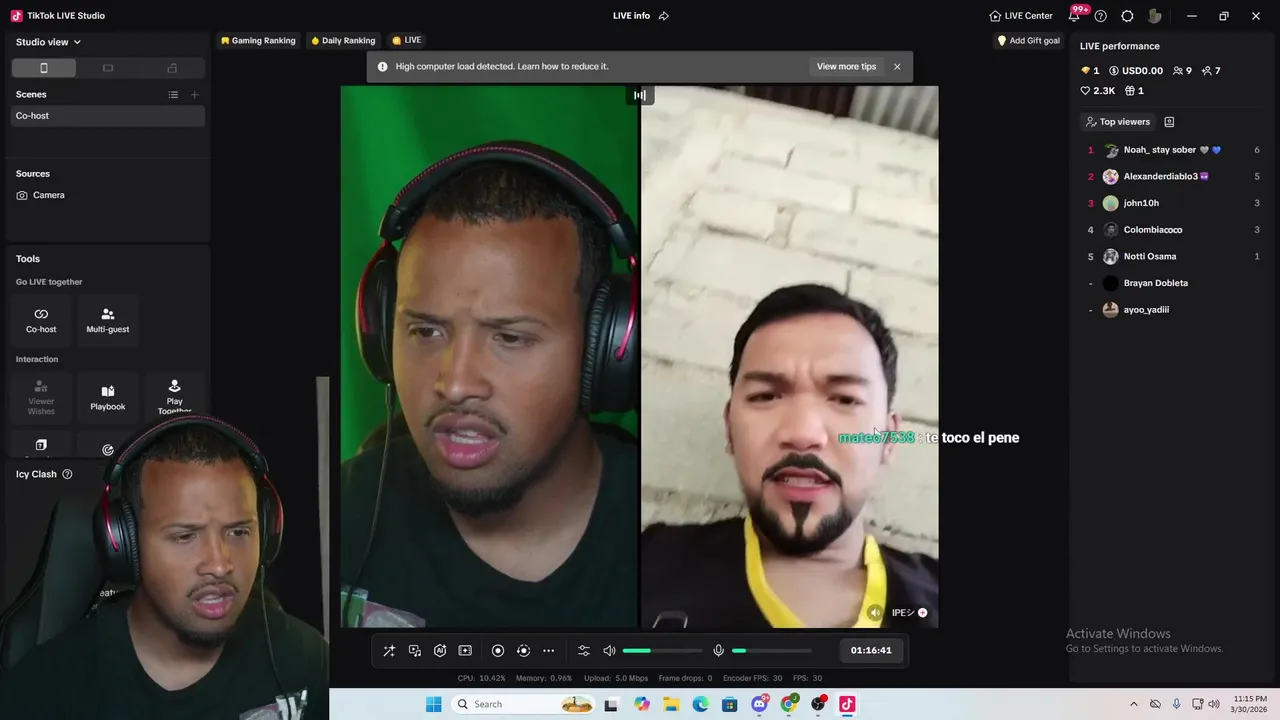Open Discord from taskbar
1280x720 pixels.
759,704
